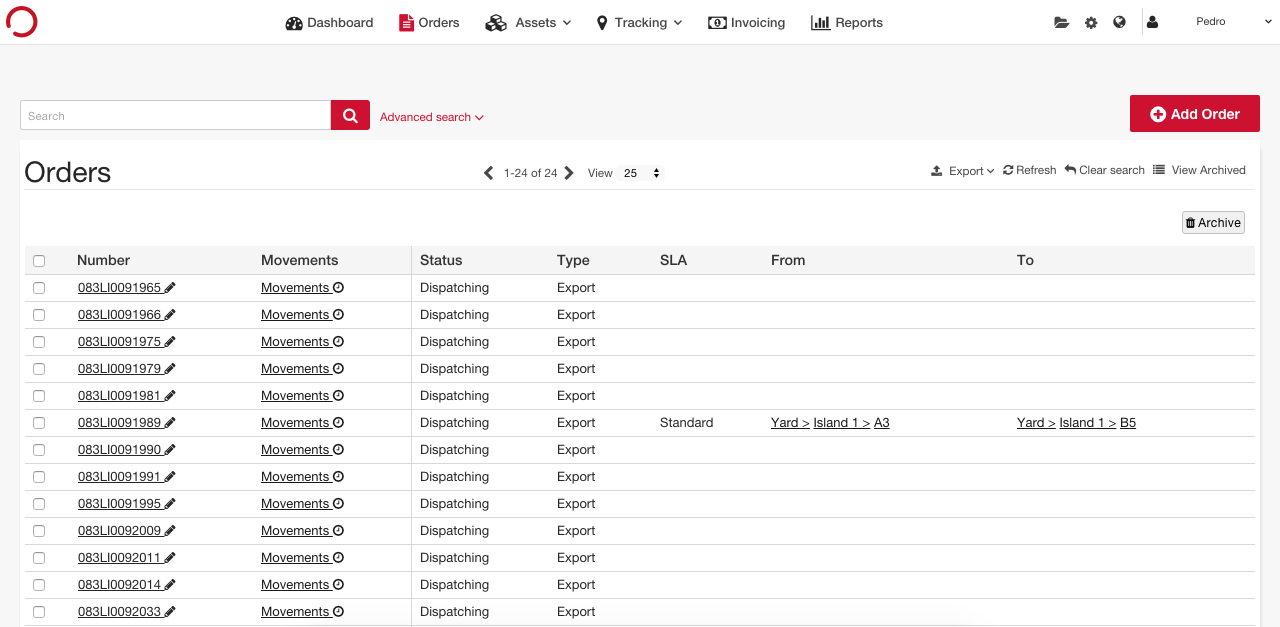This screenshot has width=1280, height=627.
Task: Open the Export dropdown
Action: (963, 171)
